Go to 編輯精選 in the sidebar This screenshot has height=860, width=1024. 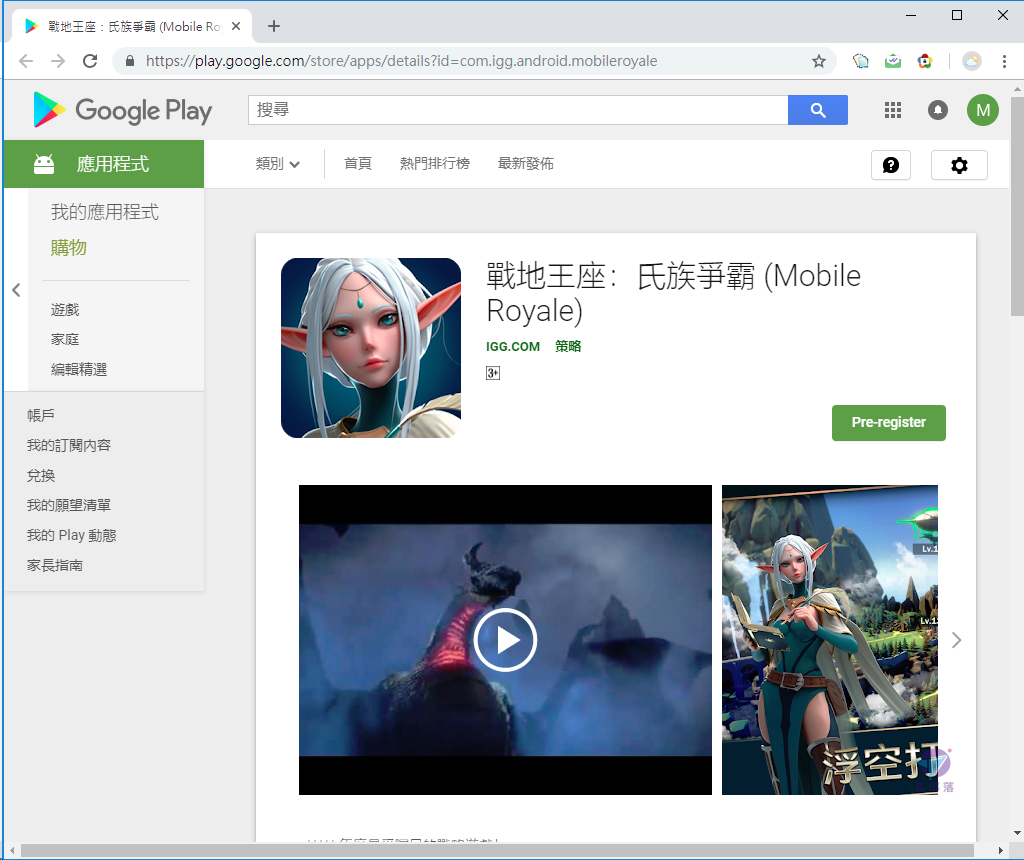[x=79, y=370]
